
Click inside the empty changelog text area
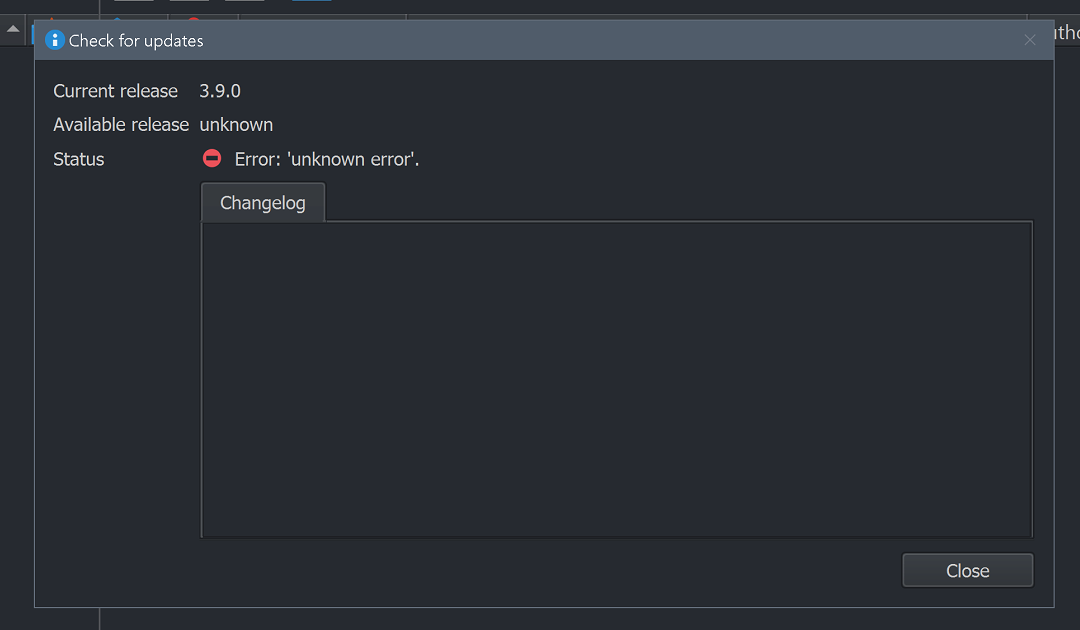pos(616,379)
